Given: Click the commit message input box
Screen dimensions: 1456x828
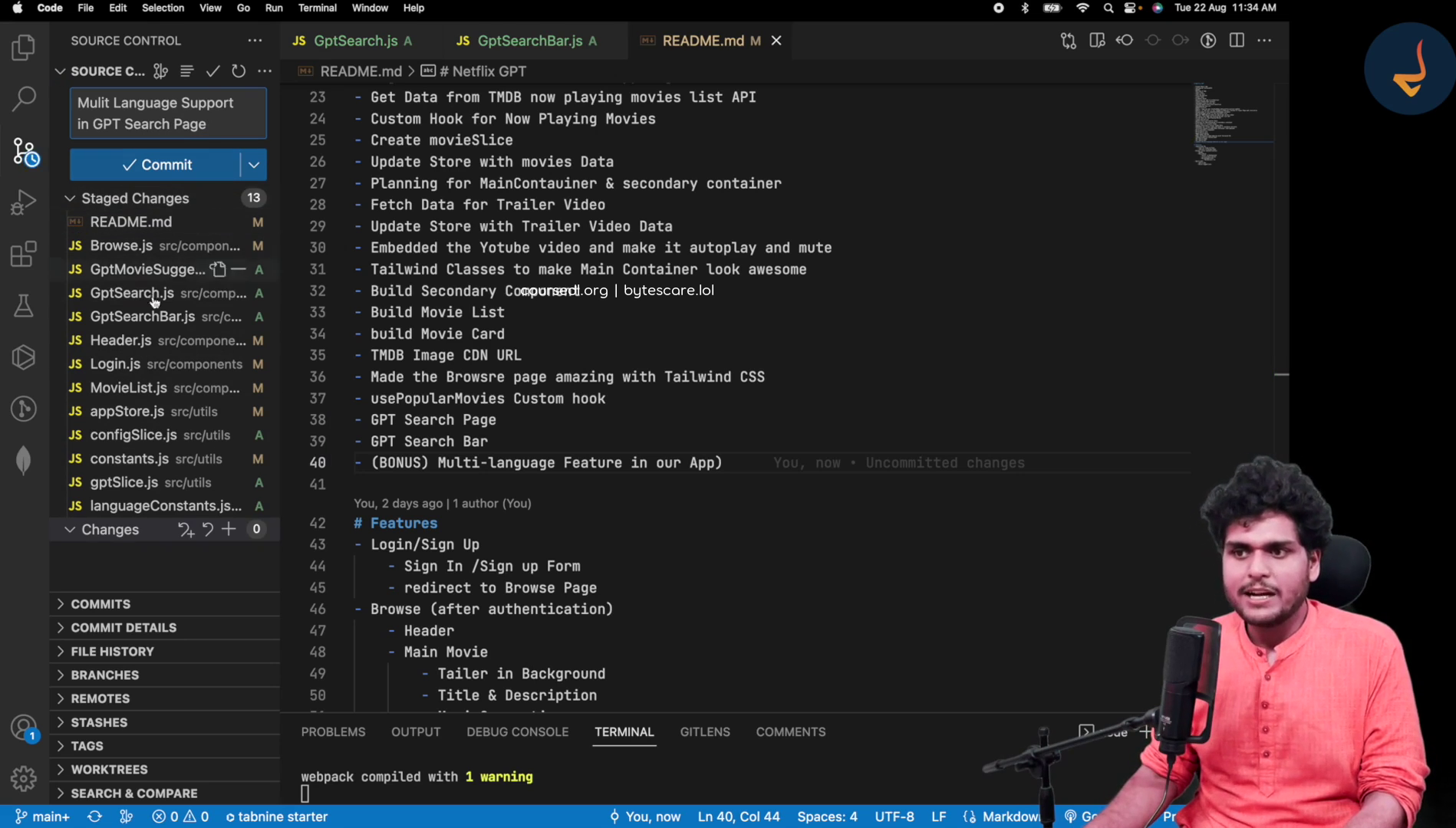Looking at the screenshot, I should [x=168, y=113].
